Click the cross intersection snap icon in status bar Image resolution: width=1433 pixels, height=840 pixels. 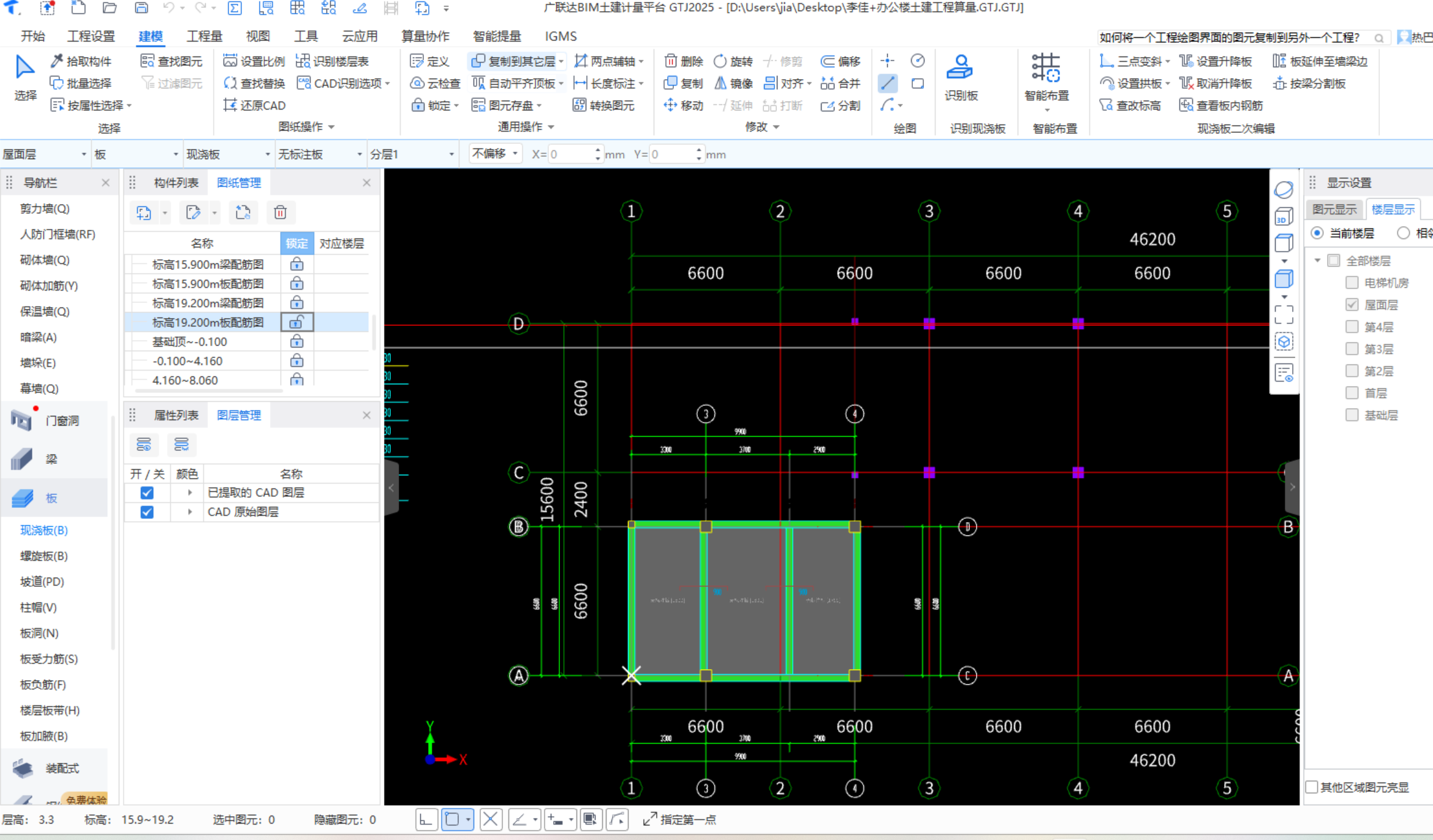pyautogui.click(x=490, y=820)
